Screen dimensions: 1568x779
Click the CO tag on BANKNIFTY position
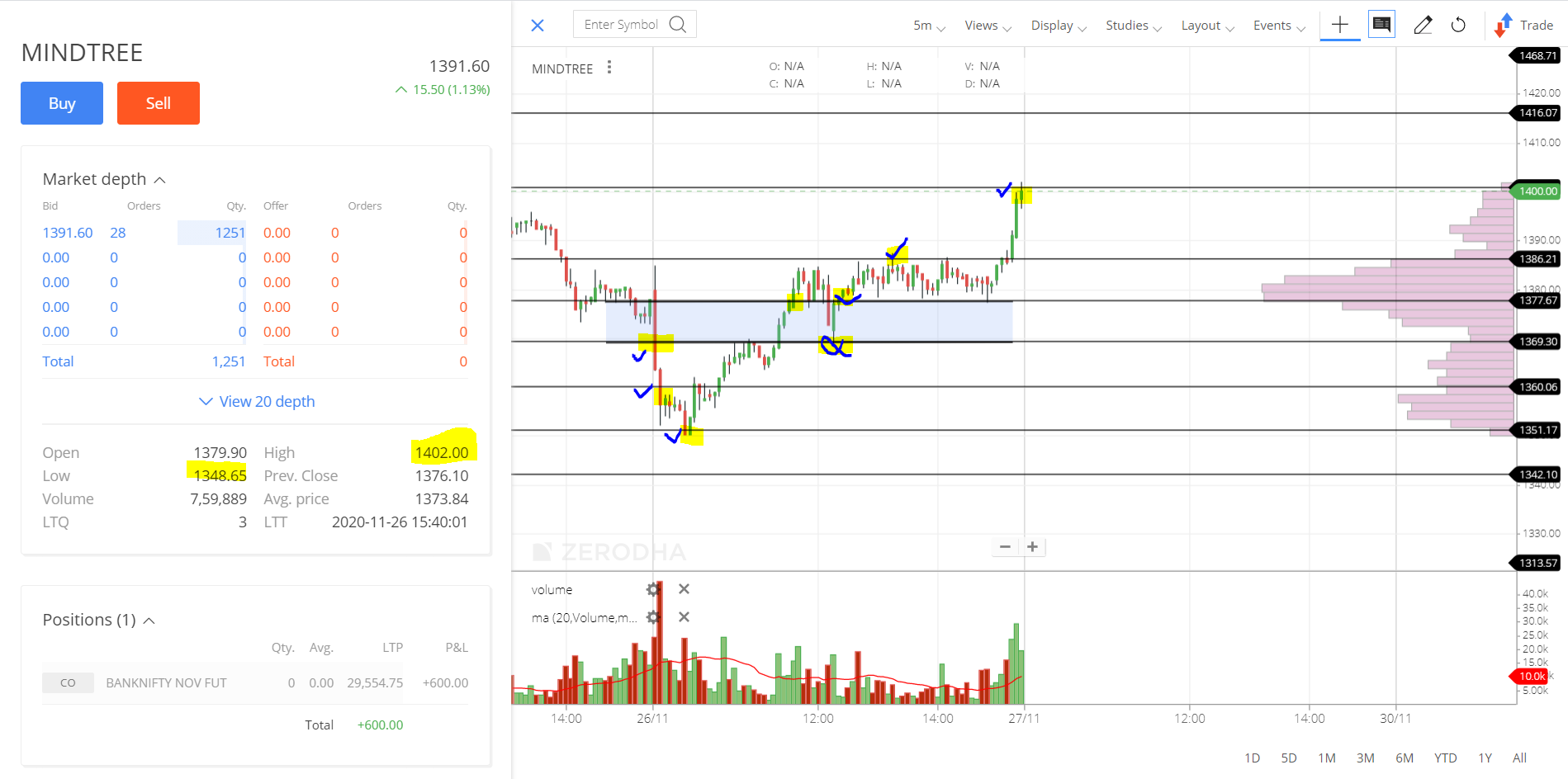coord(68,683)
